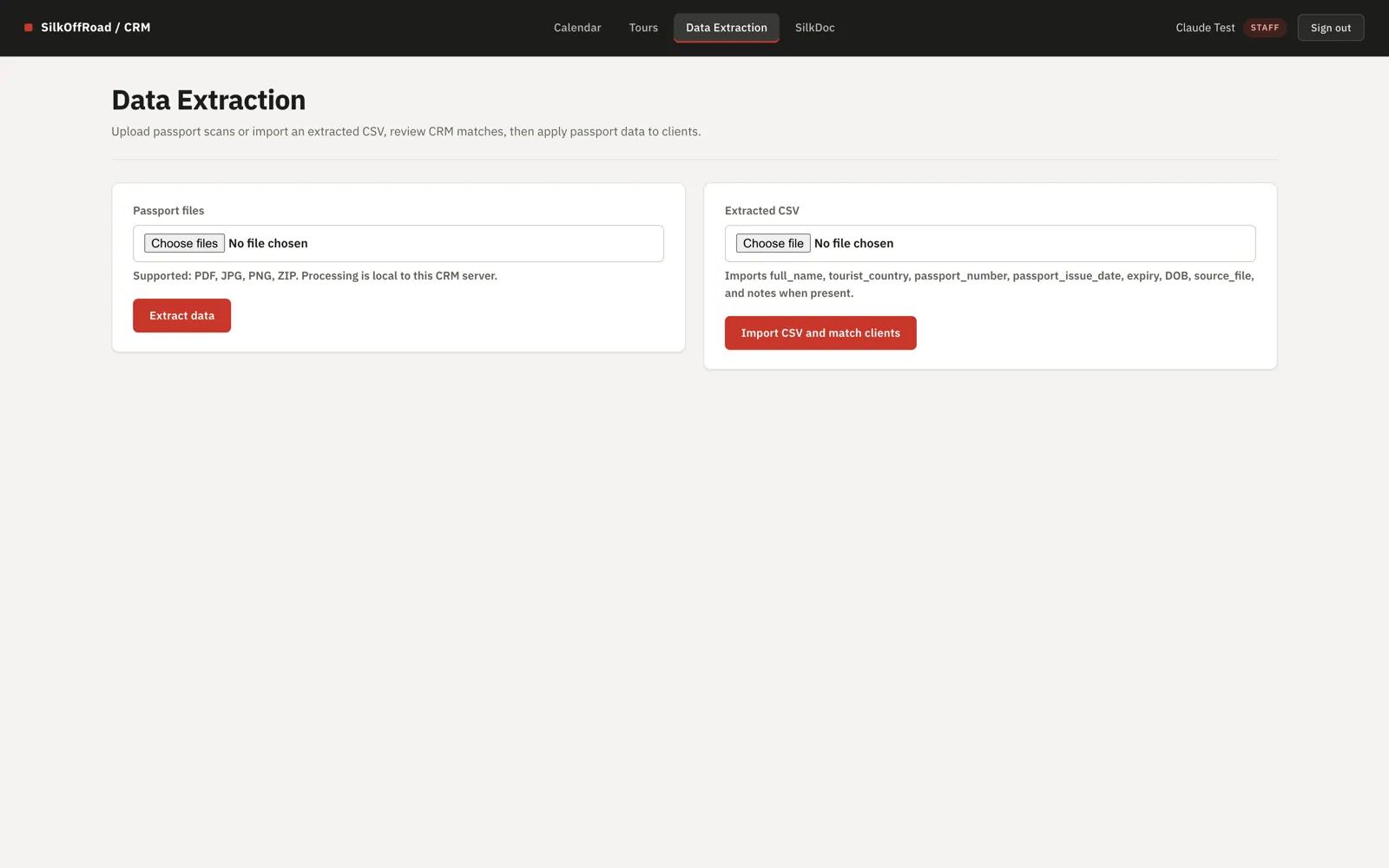
Task: Click the red SilkOffRoad logo square
Action: coord(29,28)
